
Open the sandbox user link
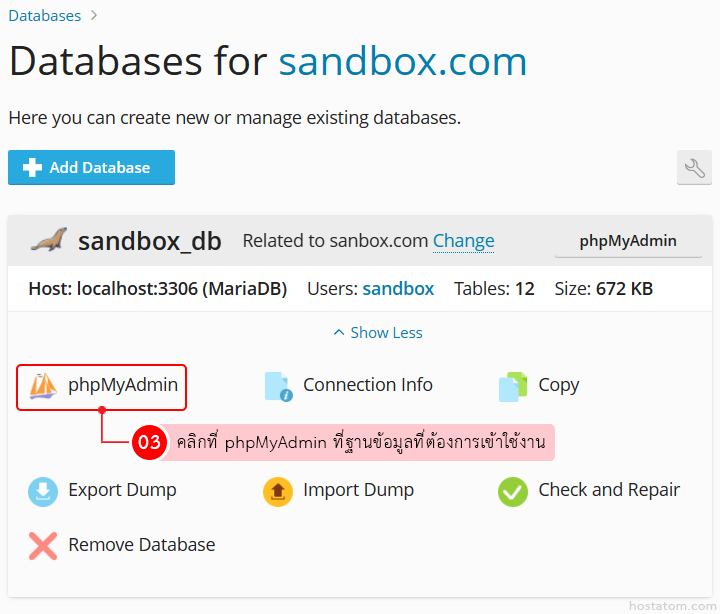(398, 289)
